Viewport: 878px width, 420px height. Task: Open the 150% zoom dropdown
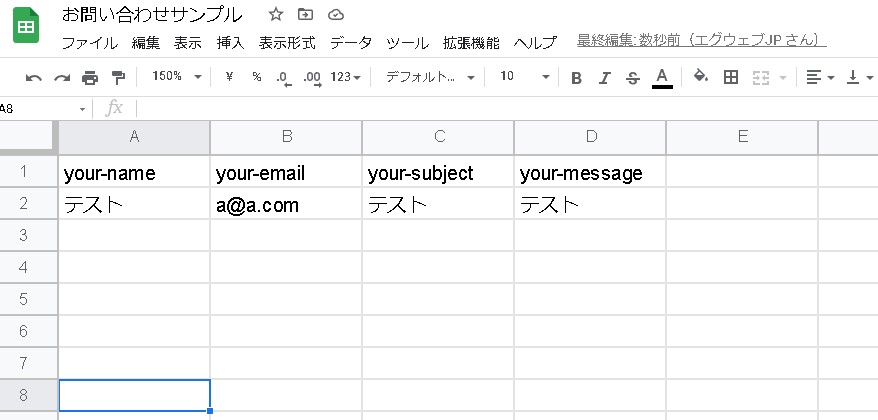click(176, 77)
